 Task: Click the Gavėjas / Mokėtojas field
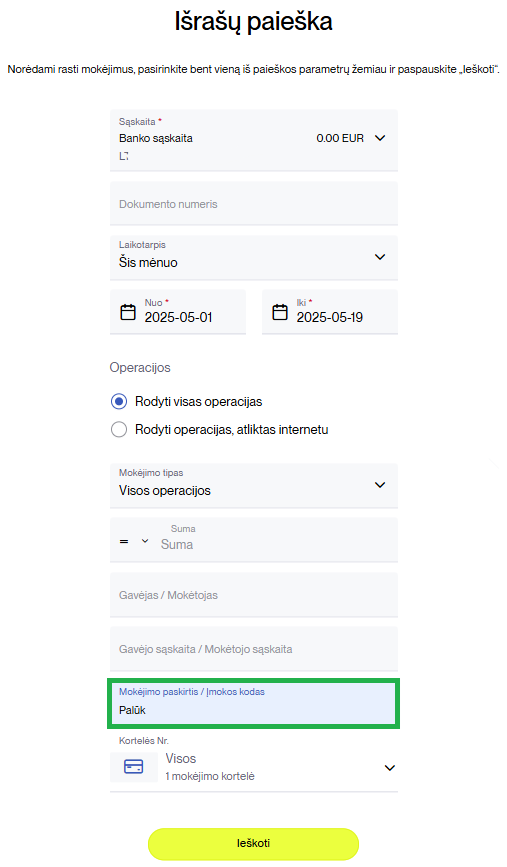tap(254, 594)
